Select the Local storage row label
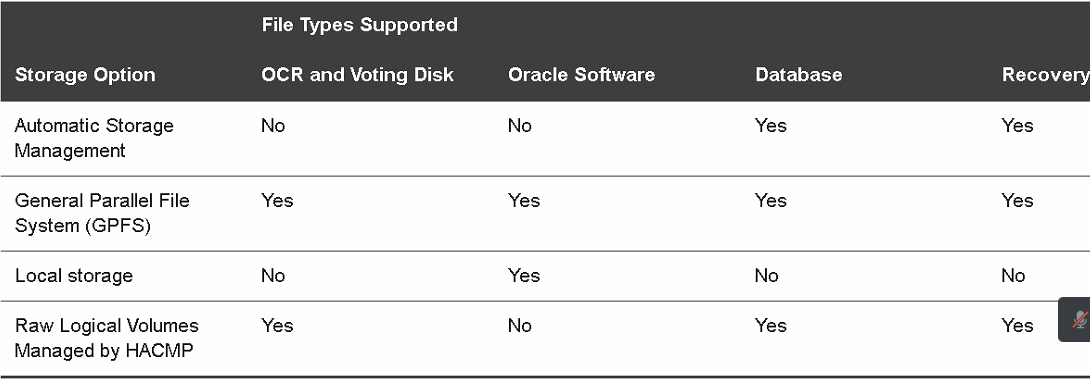 [x=74, y=276]
